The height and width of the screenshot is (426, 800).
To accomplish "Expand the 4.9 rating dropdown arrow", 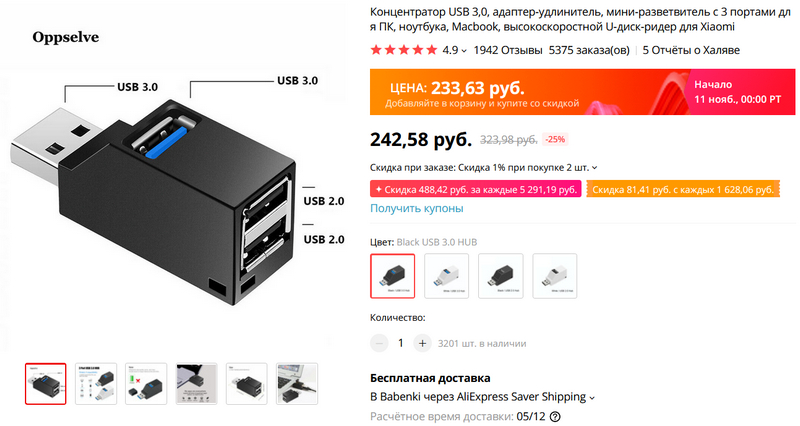I will [464, 51].
